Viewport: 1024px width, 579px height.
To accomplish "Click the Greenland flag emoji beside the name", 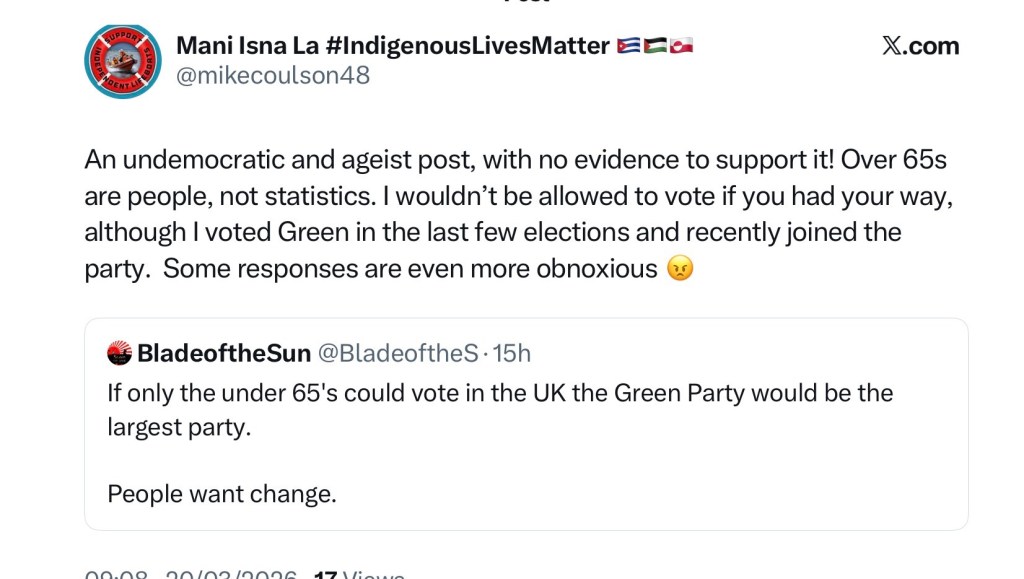I will point(682,46).
